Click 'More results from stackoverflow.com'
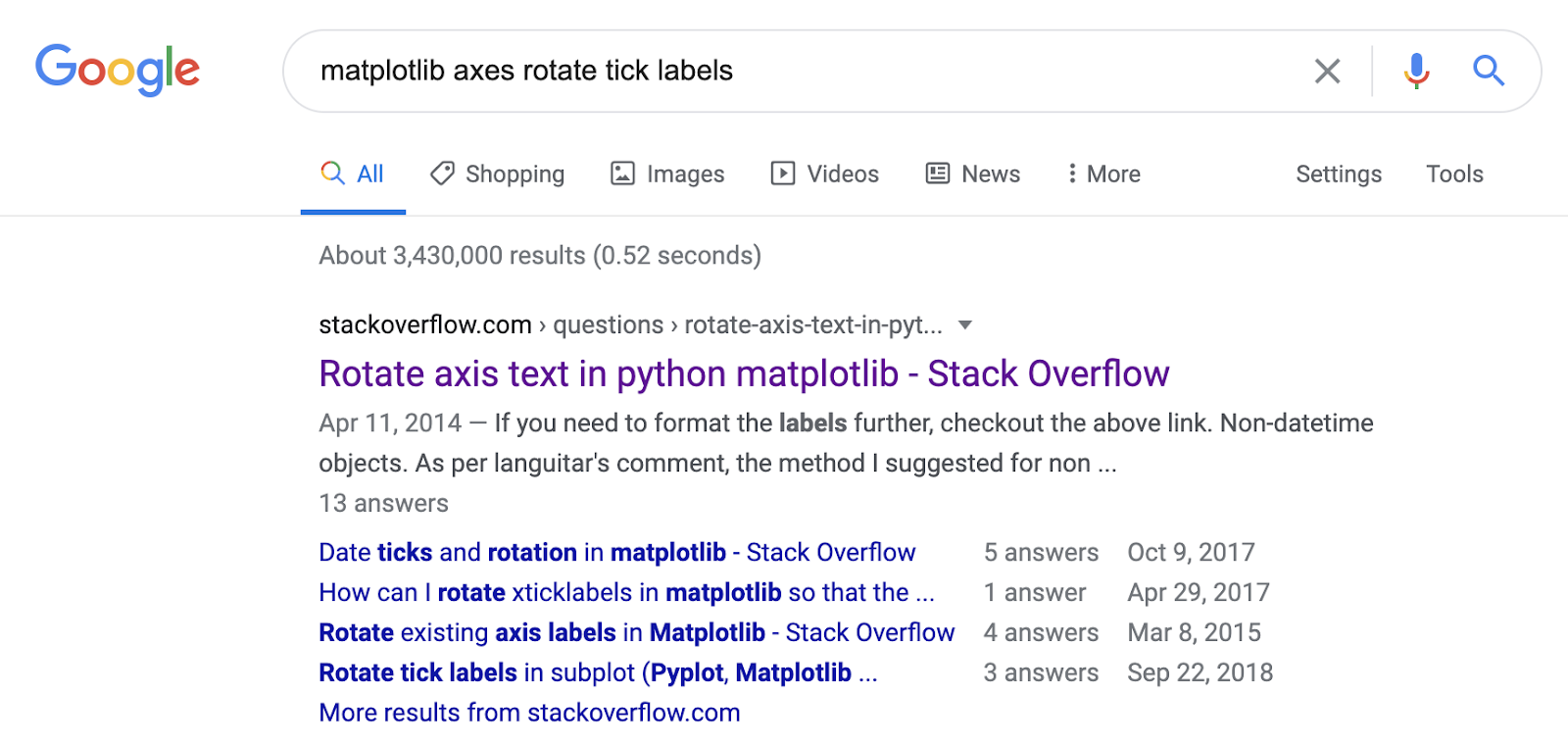This screenshot has height=745, width=1568. click(x=529, y=713)
